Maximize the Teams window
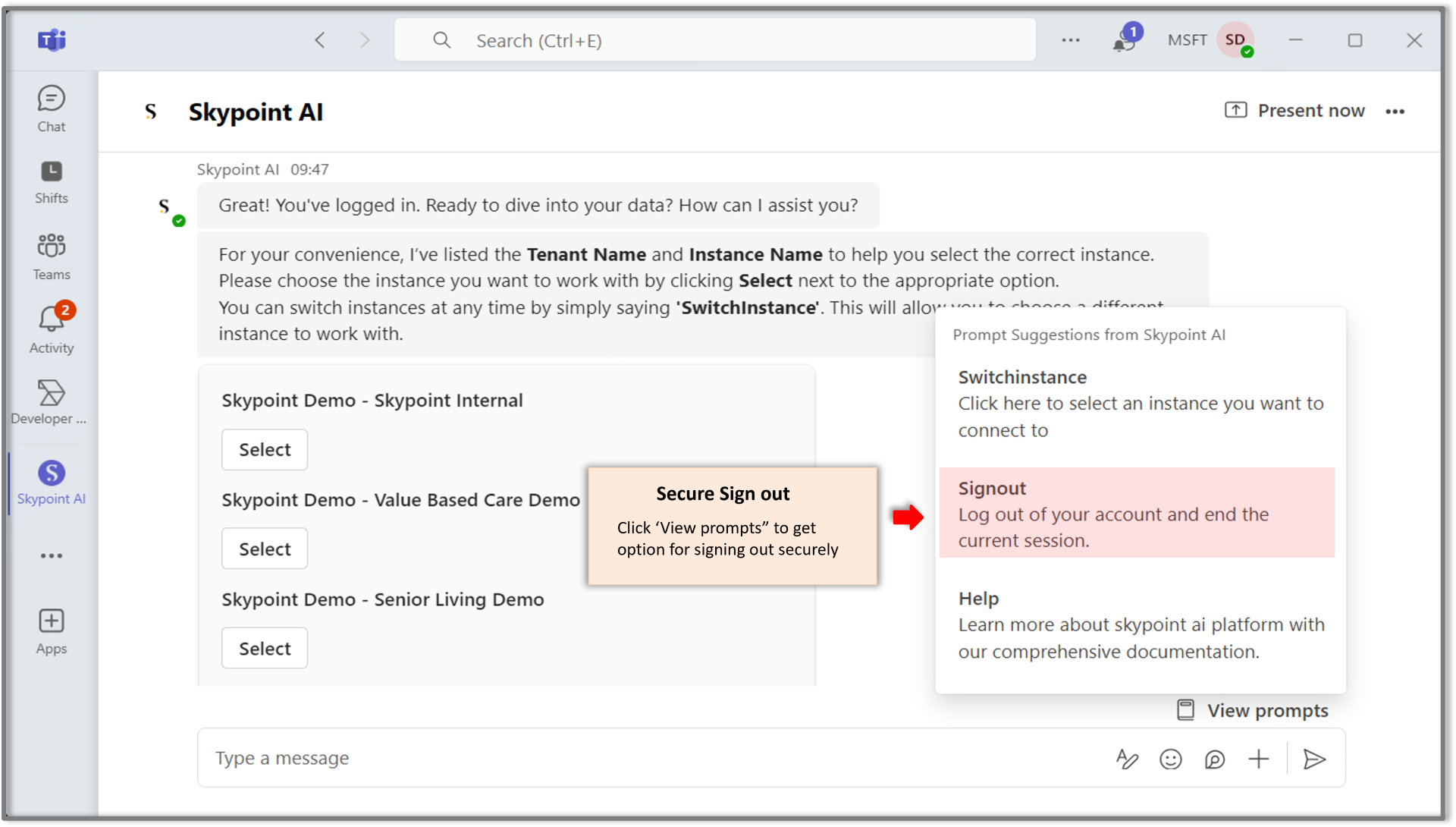Screen dimensions: 1456x827 click(1355, 40)
